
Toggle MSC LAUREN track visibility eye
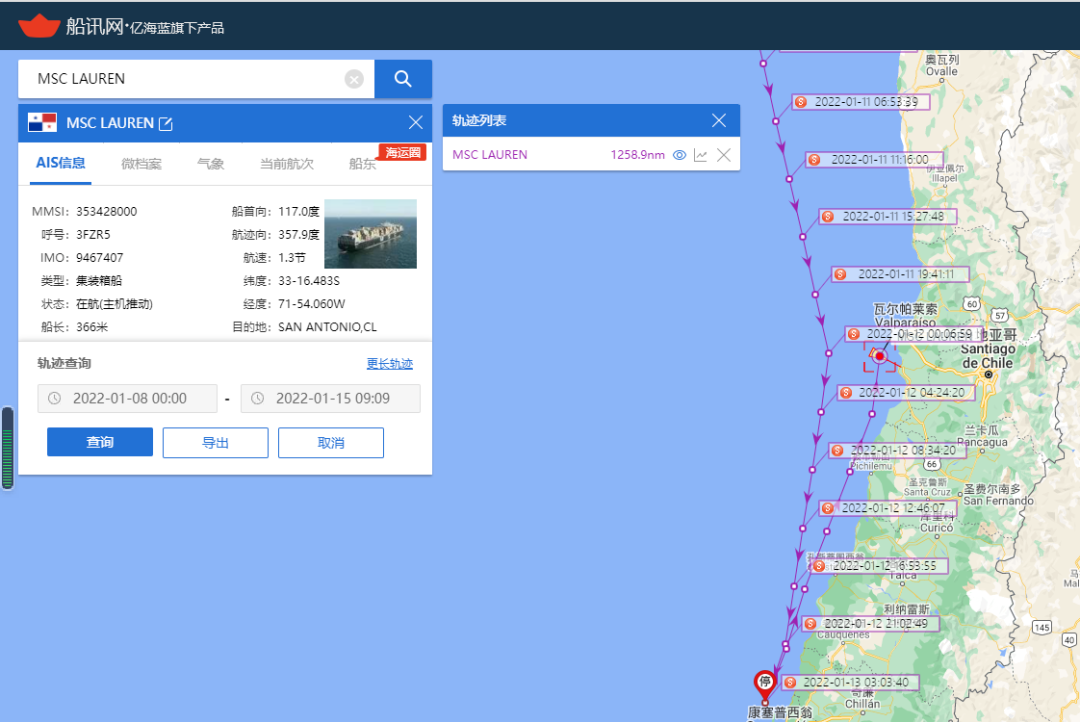(679, 155)
